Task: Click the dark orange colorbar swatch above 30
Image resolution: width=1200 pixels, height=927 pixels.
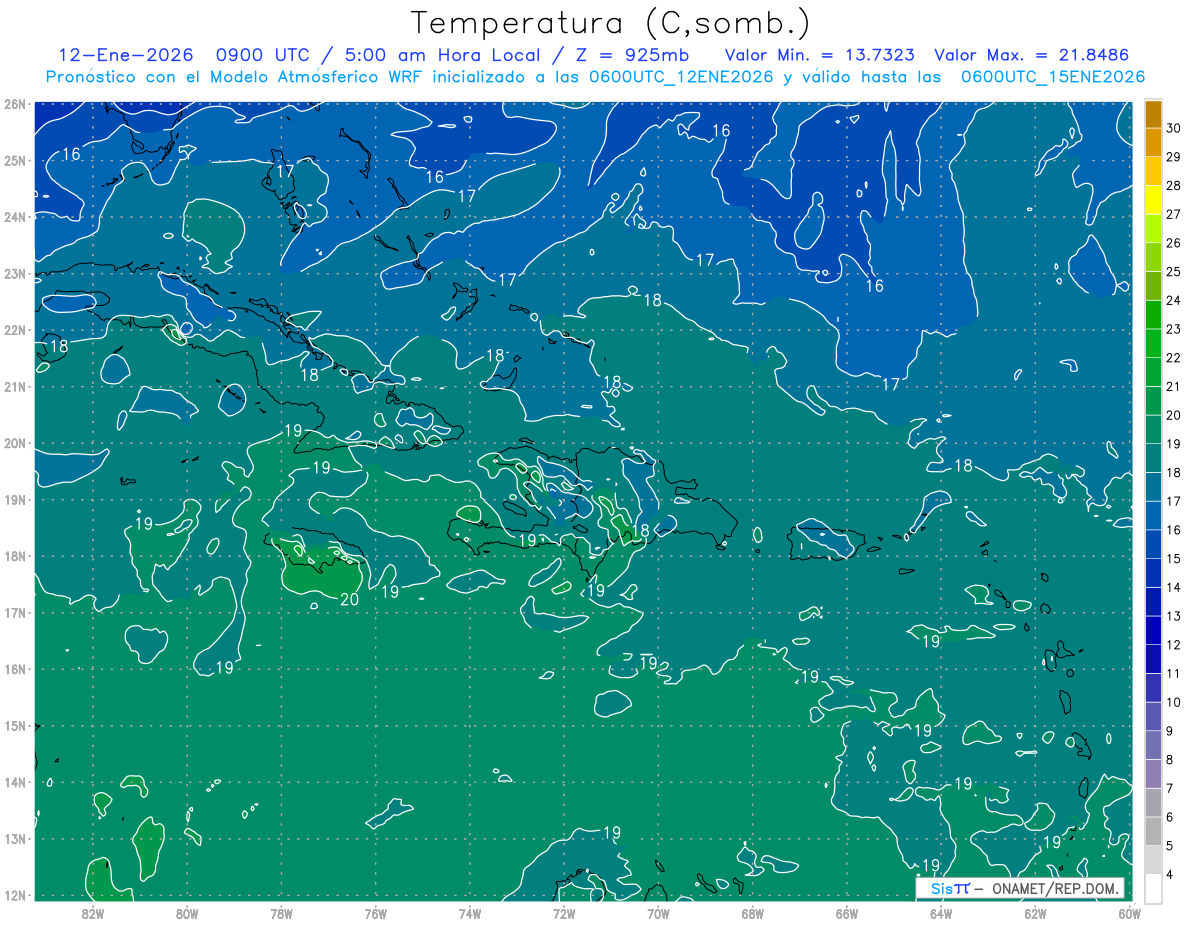Action: click(1153, 113)
